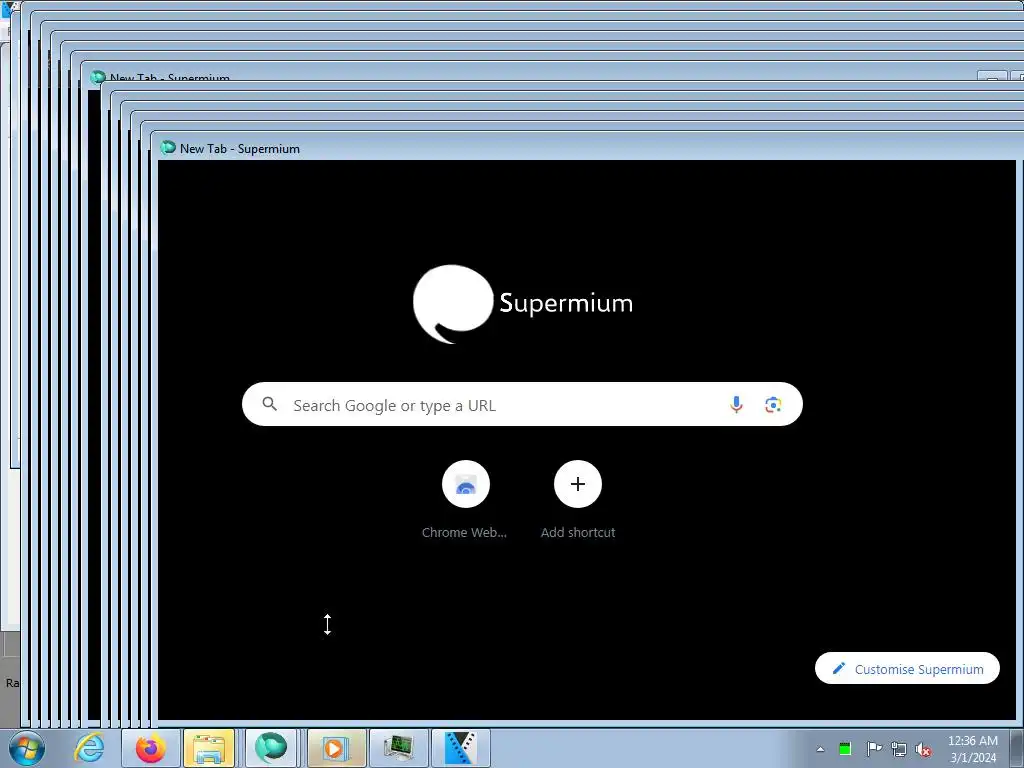Click the magnifier icon in search box
Screen dimensions: 1024x768
[x=270, y=404]
